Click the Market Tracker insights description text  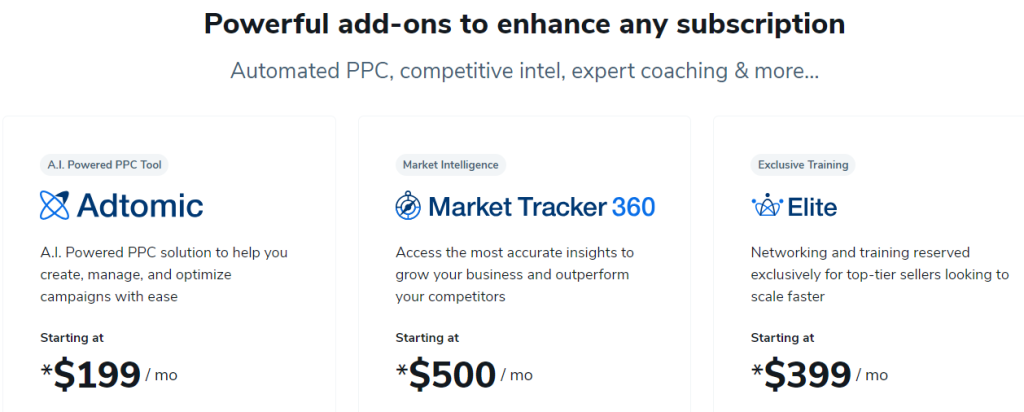pyautogui.click(x=515, y=274)
